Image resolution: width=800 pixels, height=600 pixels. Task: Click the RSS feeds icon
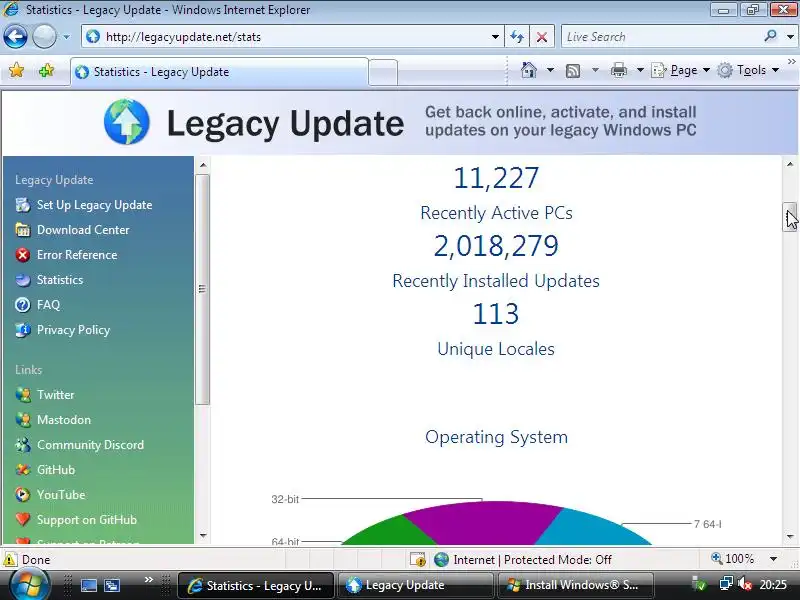(x=573, y=70)
